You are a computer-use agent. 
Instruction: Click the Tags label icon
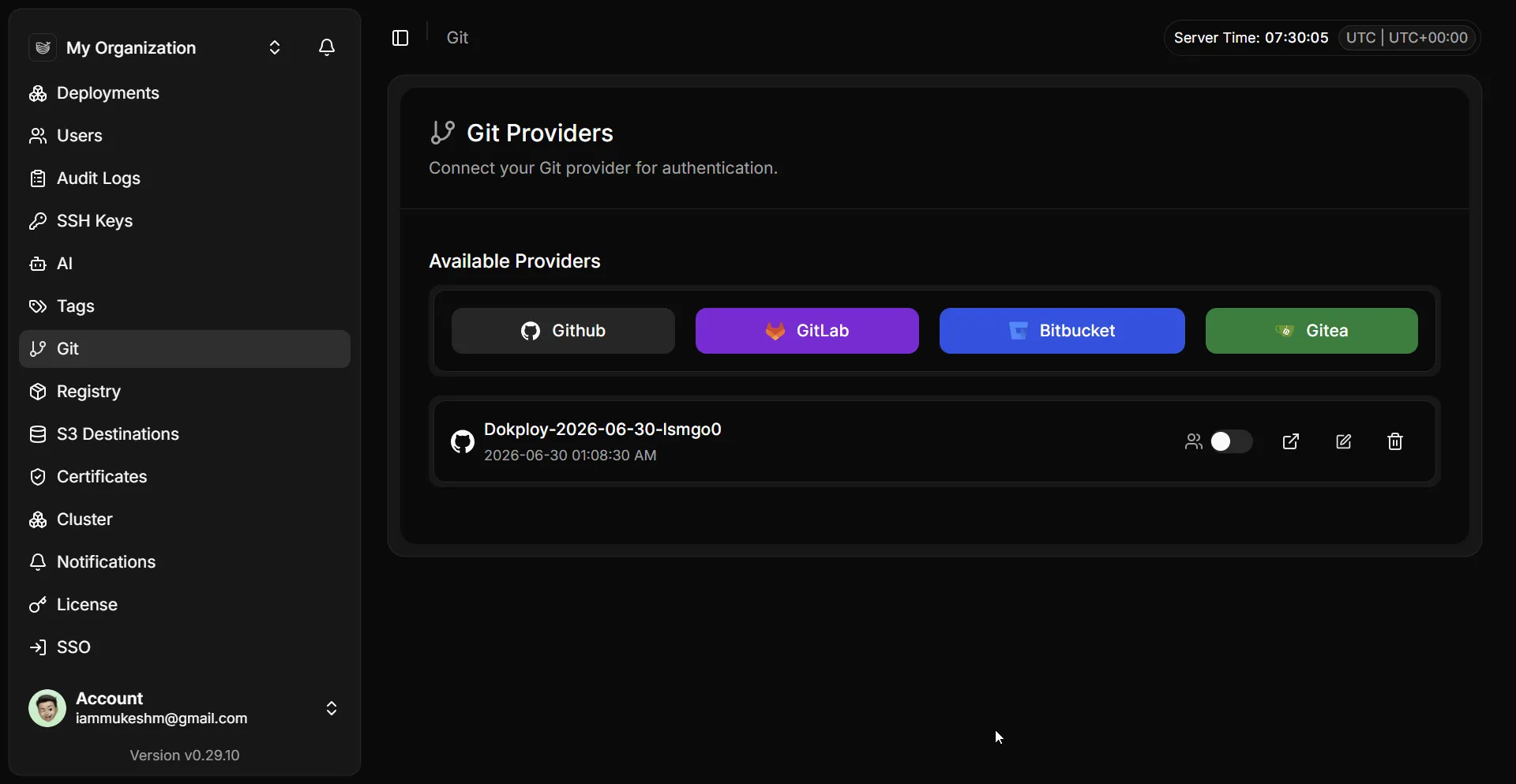pos(38,306)
